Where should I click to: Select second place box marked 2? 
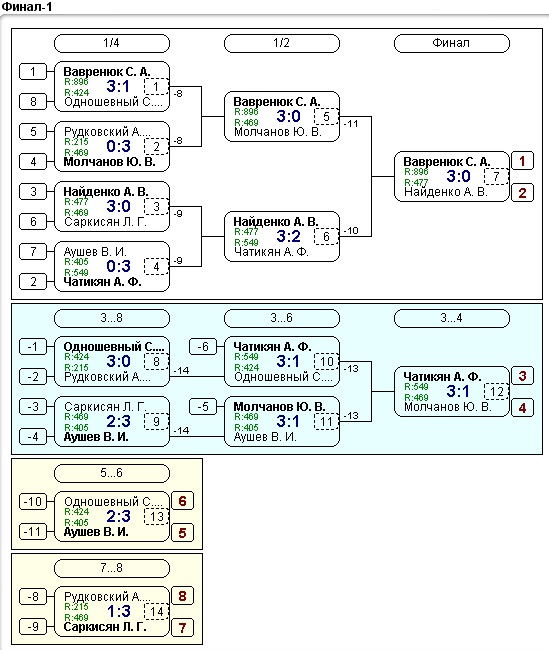(522, 193)
